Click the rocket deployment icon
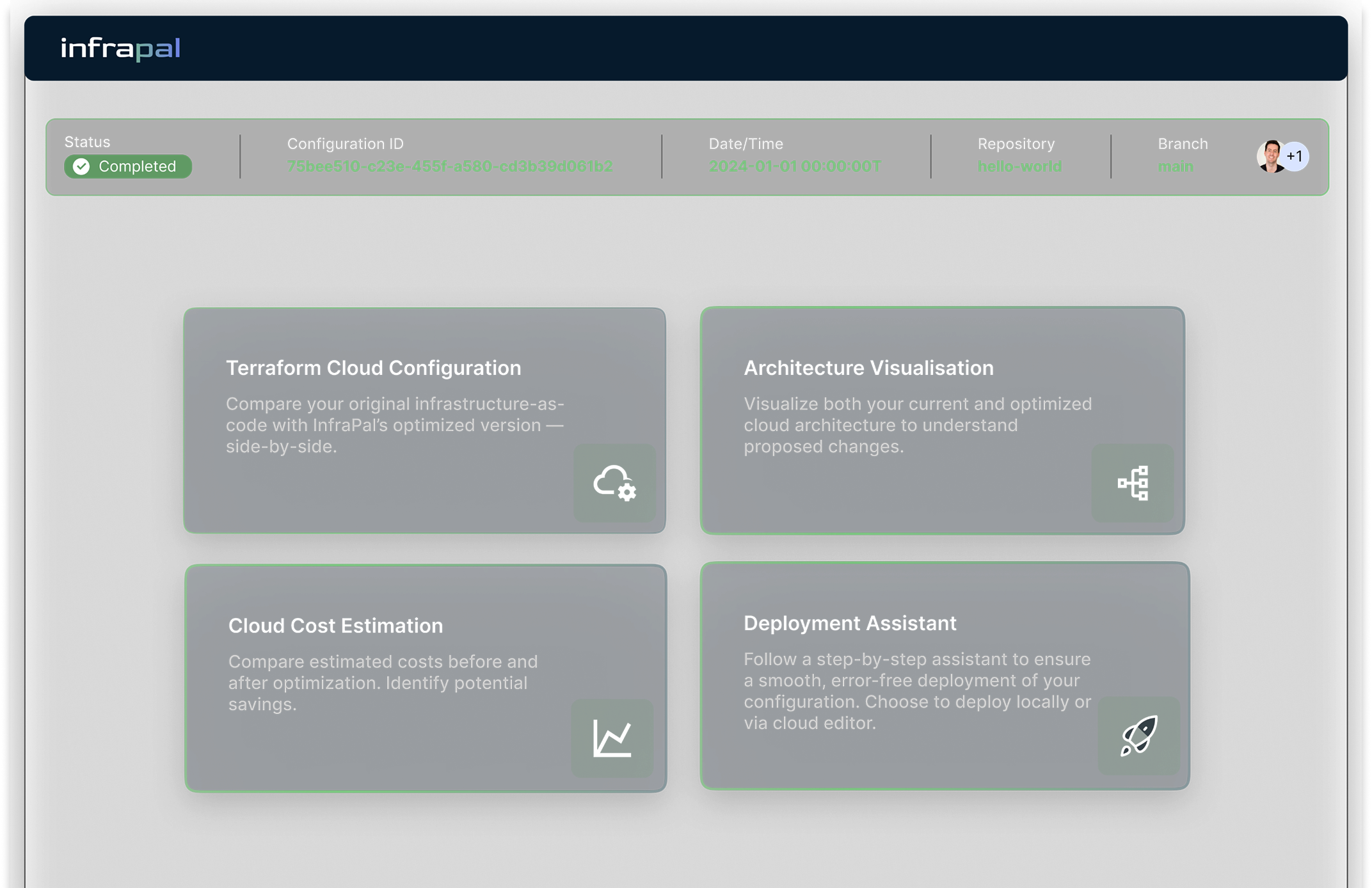This screenshot has height=888, width=1372. click(1138, 736)
